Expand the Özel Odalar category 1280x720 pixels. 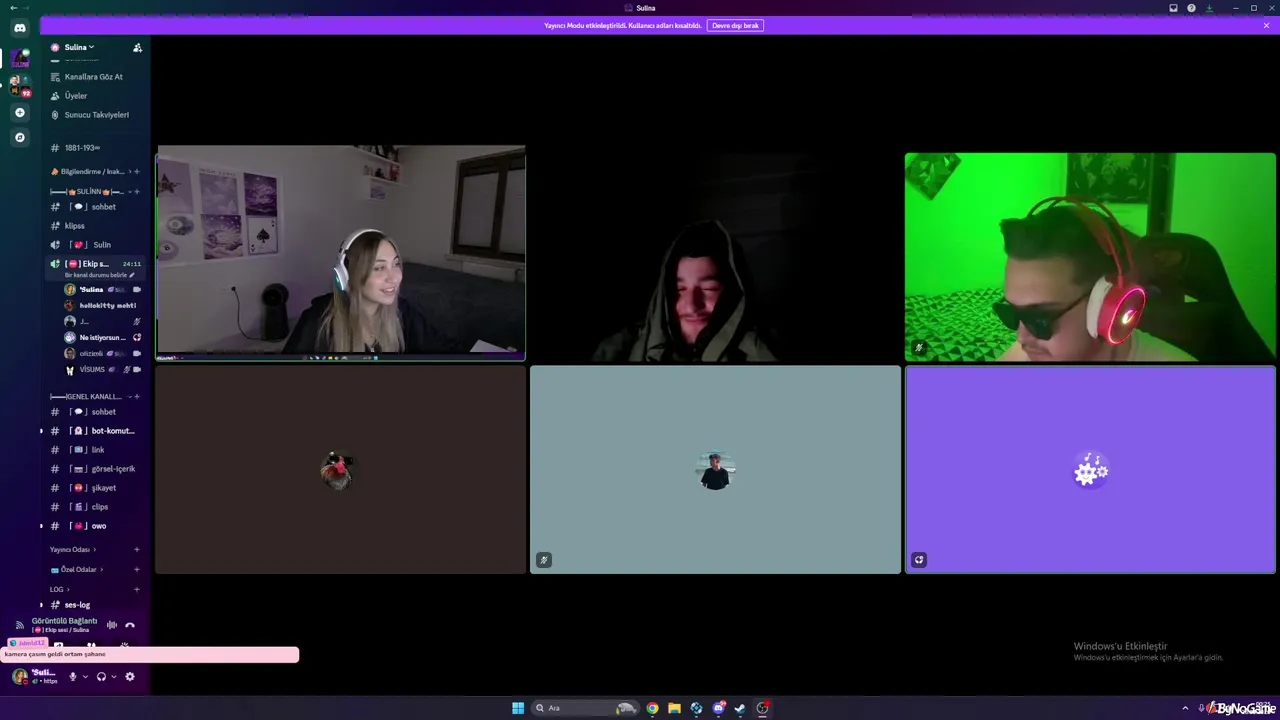click(77, 570)
